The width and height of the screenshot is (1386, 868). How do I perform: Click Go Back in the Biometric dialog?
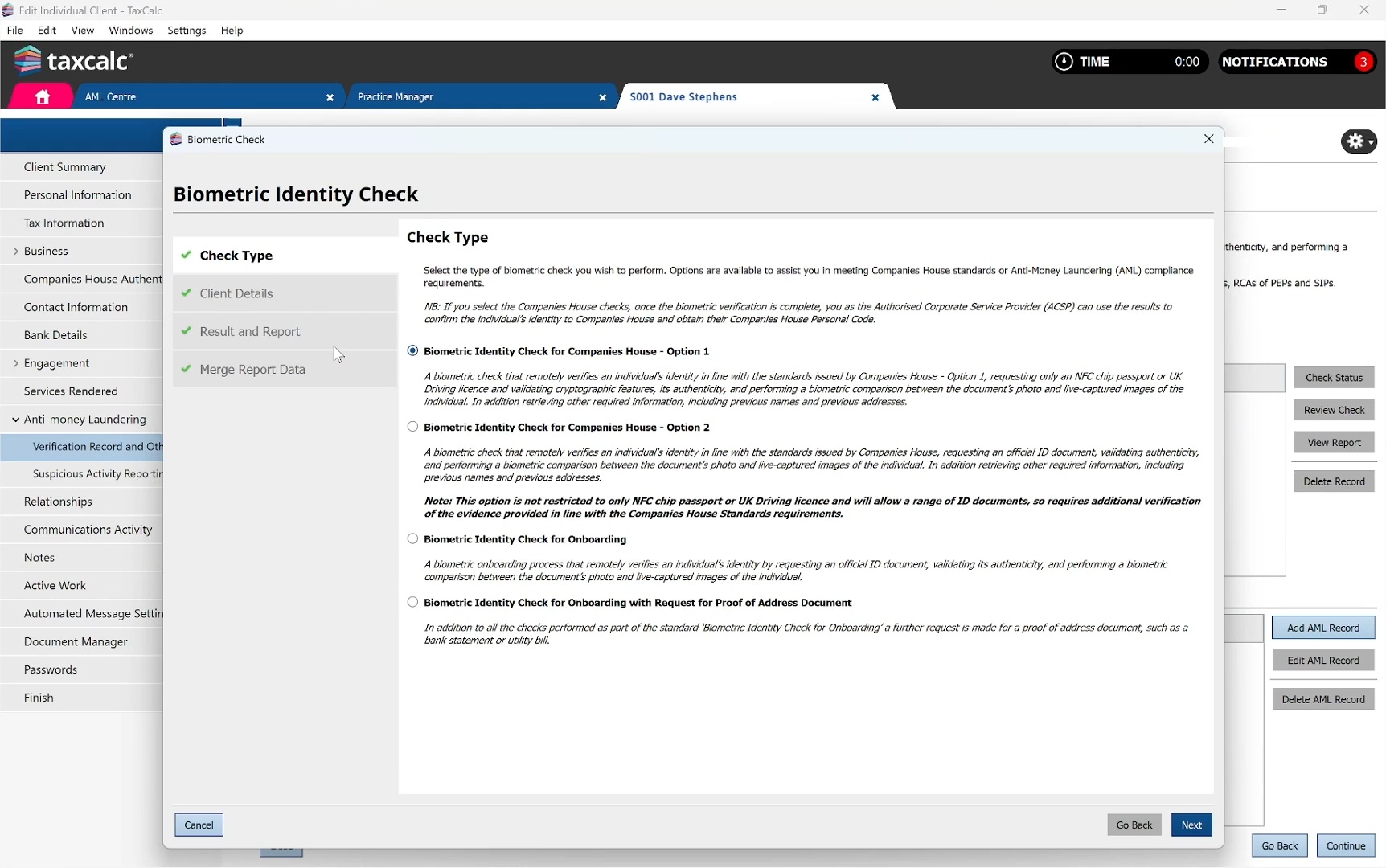(1134, 825)
